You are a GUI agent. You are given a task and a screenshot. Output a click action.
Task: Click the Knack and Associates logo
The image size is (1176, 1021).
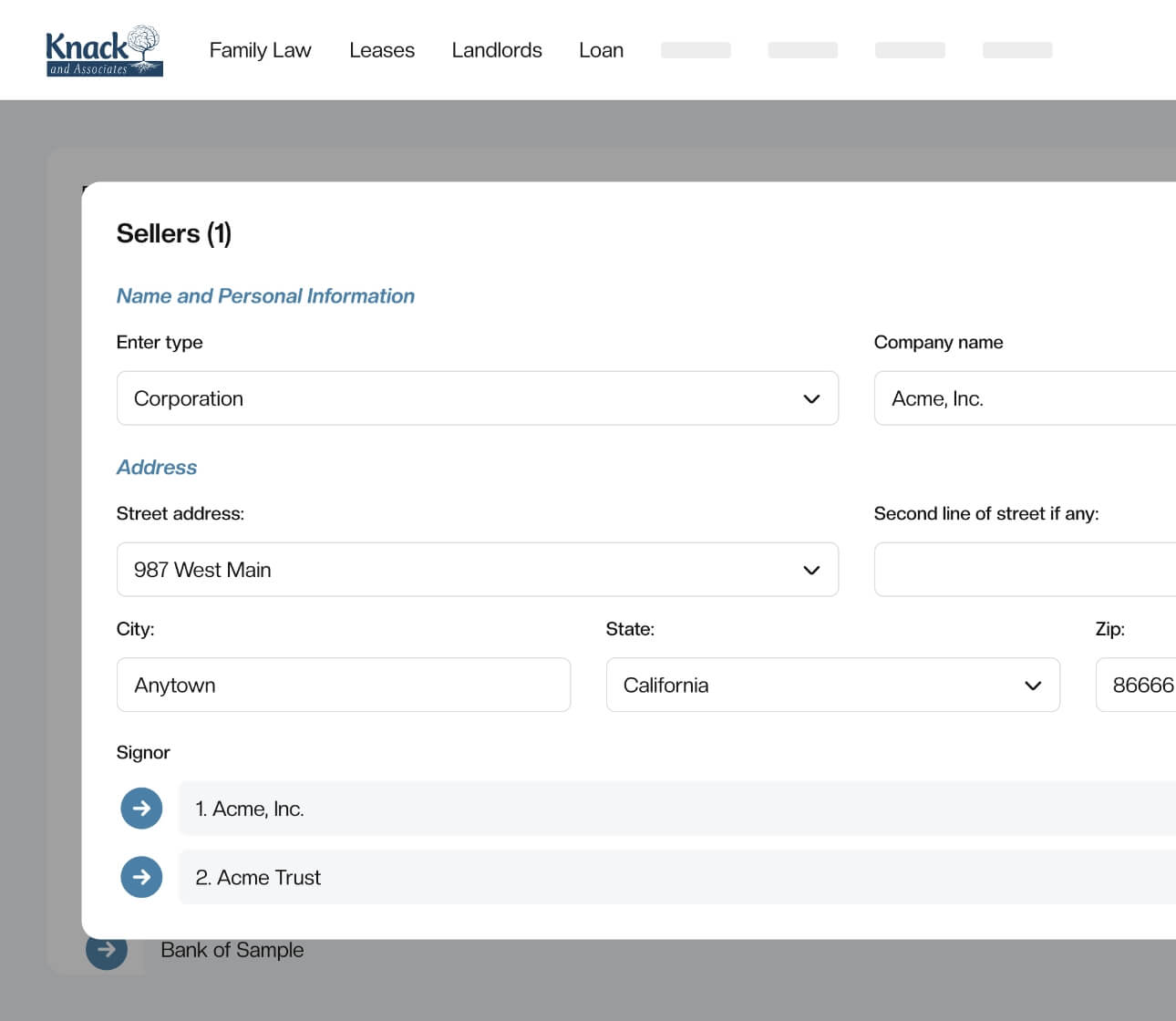tap(104, 51)
